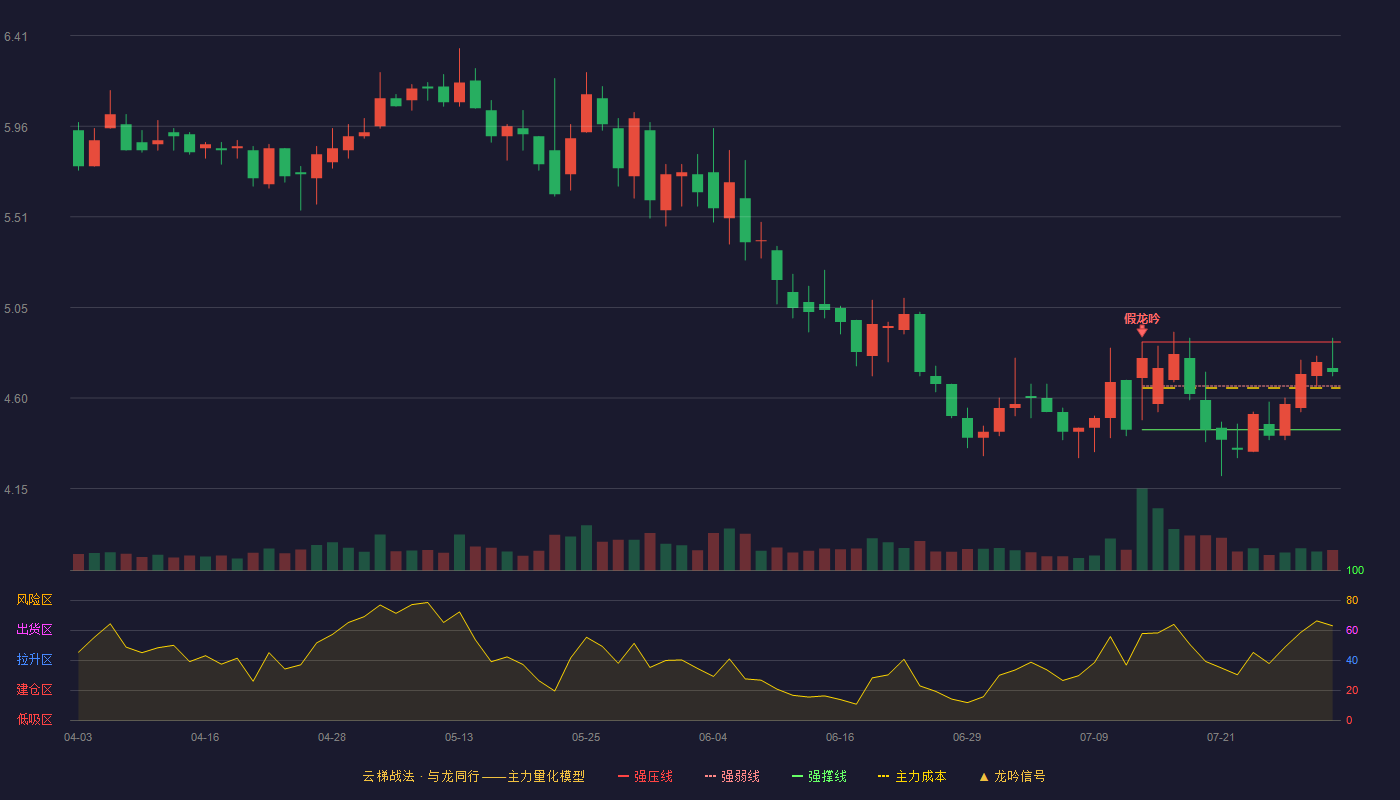1400x800 pixels.
Task: Click the 低吸区 zone label
Action: click(x=34, y=719)
